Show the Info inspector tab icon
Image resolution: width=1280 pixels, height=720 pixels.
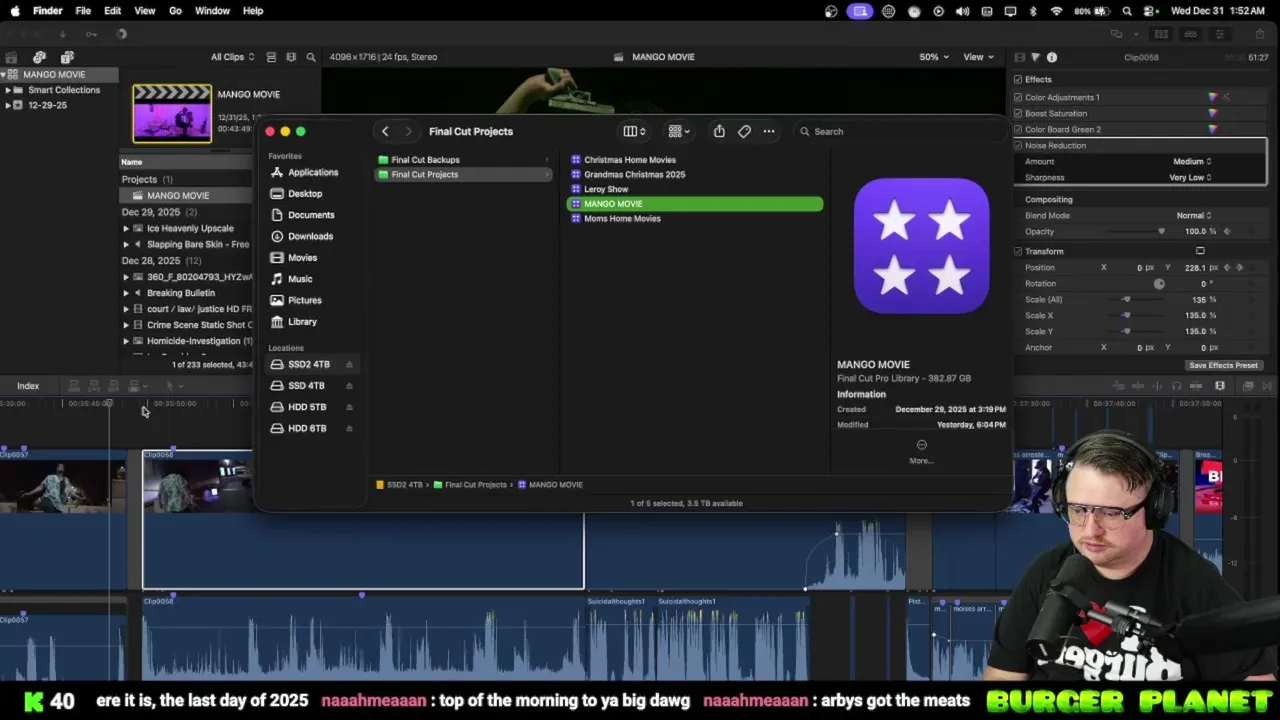1052,57
